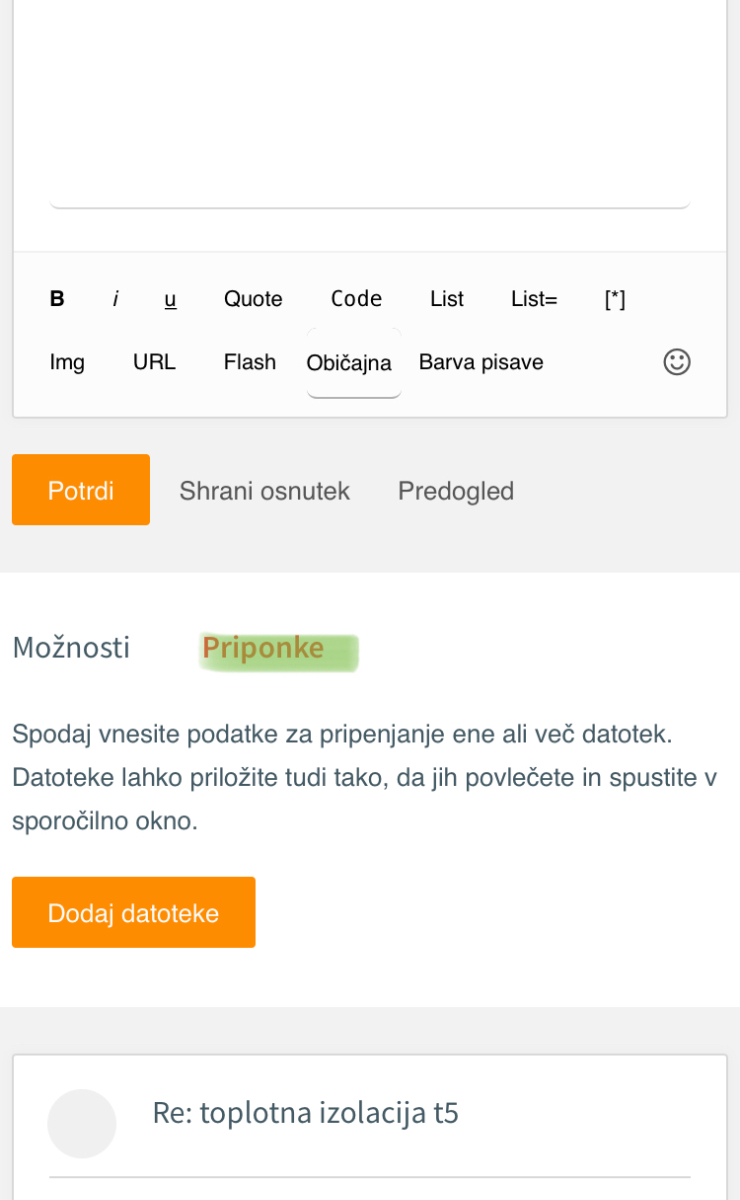Apply bold formatting with B button
Image resolution: width=740 pixels, height=1200 pixels.
[57, 299]
